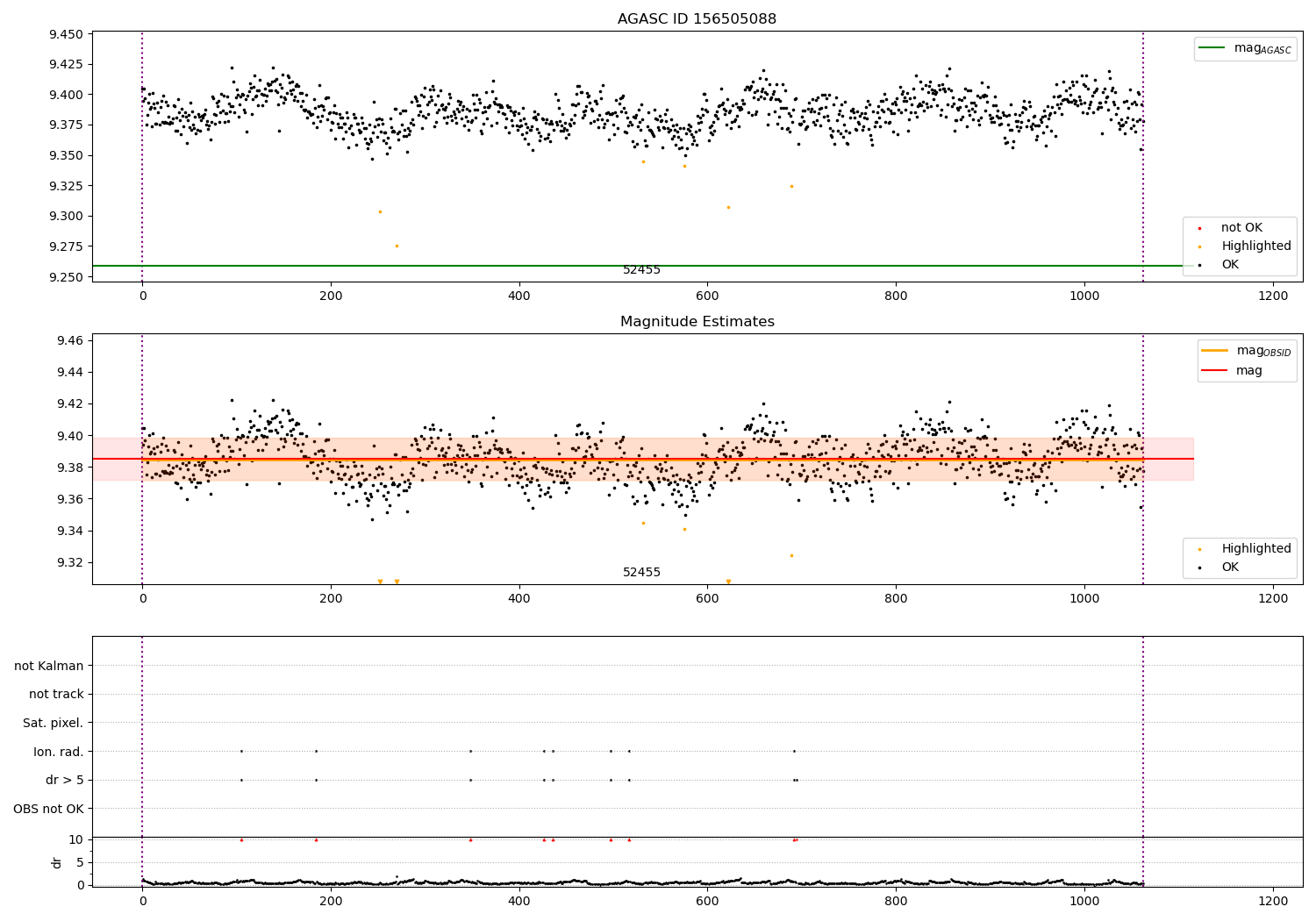Click the 9.42 y-axis tick label
This screenshot has width=1316, height=921.
tap(69, 404)
